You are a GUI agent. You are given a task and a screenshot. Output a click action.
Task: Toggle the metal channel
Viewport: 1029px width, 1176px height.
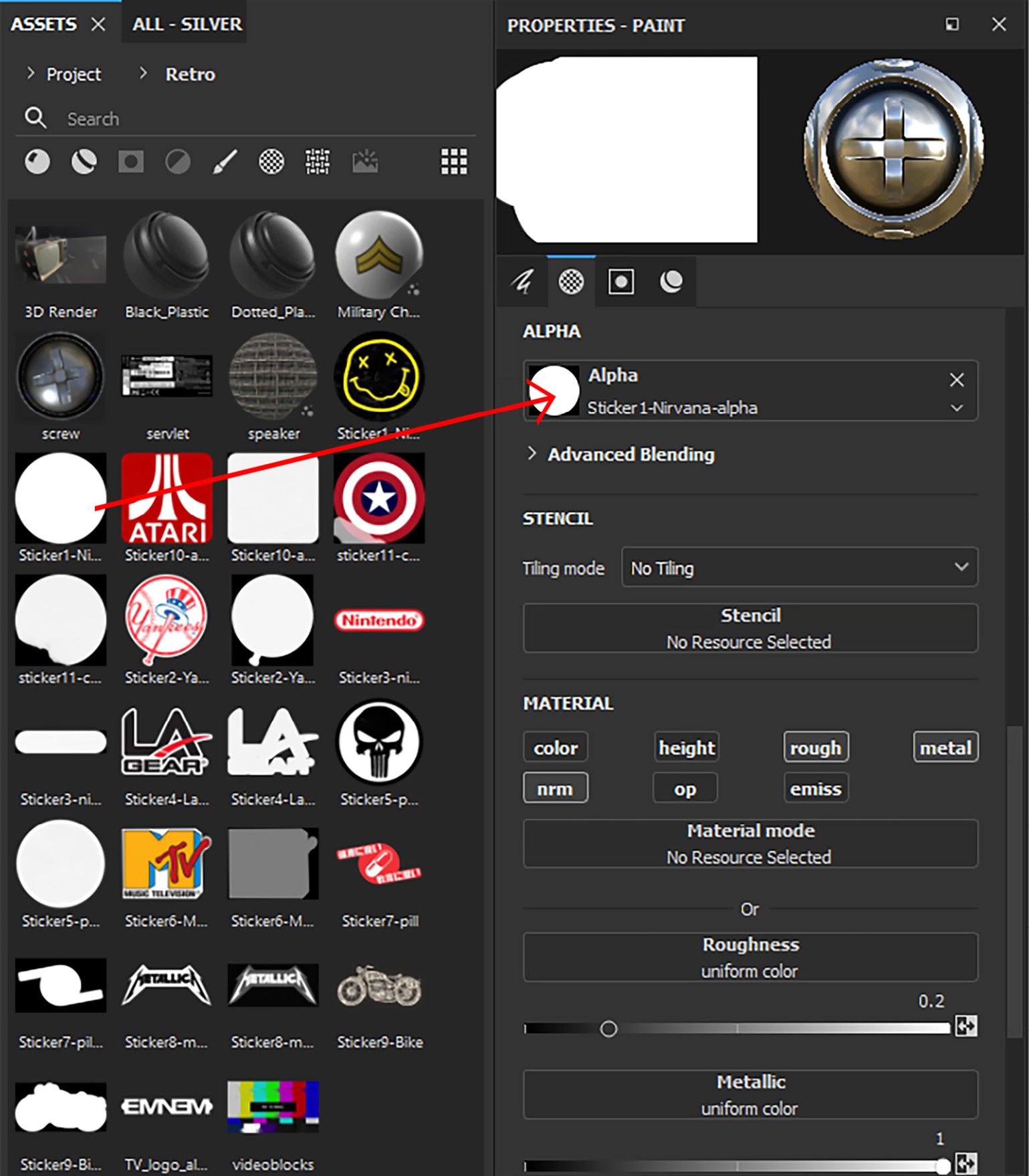pos(945,747)
